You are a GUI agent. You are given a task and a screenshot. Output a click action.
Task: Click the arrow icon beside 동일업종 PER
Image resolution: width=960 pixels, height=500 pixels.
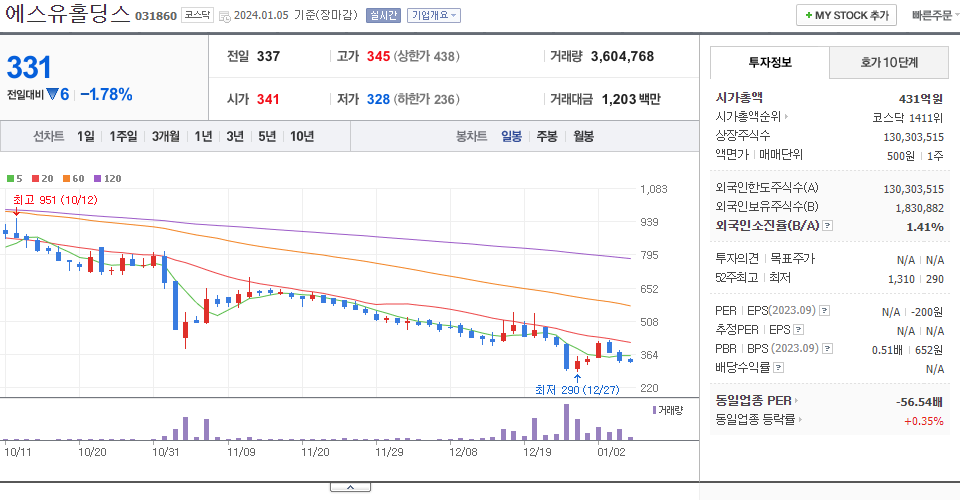click(797, 401)
